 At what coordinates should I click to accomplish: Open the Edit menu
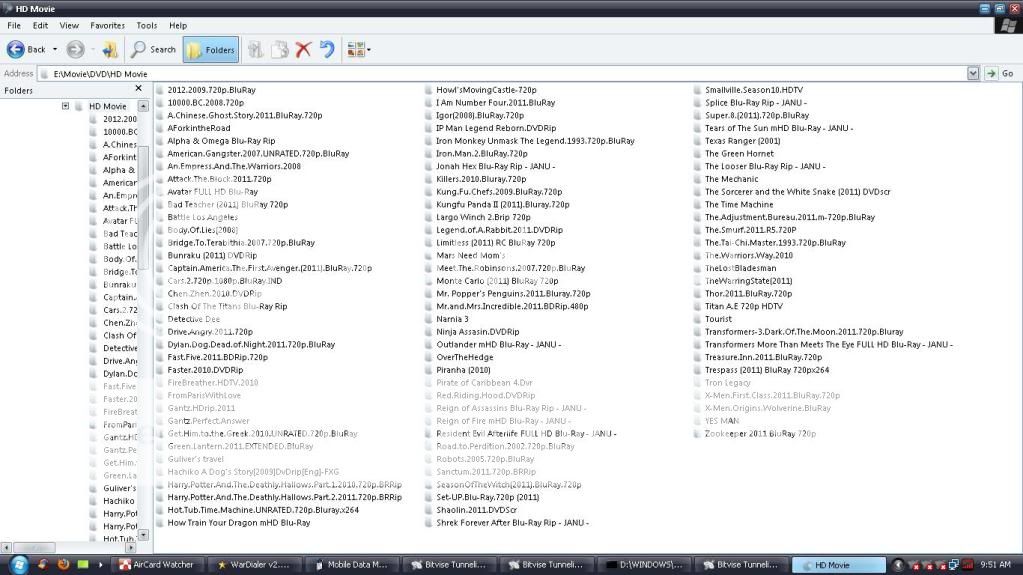click(x=40, y=25)
